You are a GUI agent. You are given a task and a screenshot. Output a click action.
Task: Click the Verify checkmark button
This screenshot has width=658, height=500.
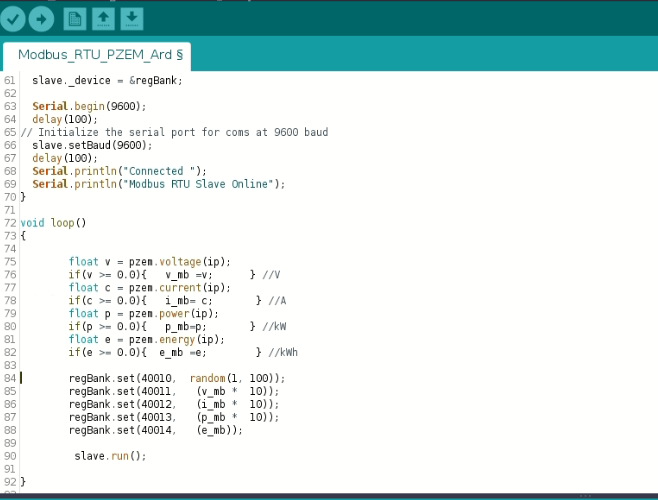pos(13,19)
